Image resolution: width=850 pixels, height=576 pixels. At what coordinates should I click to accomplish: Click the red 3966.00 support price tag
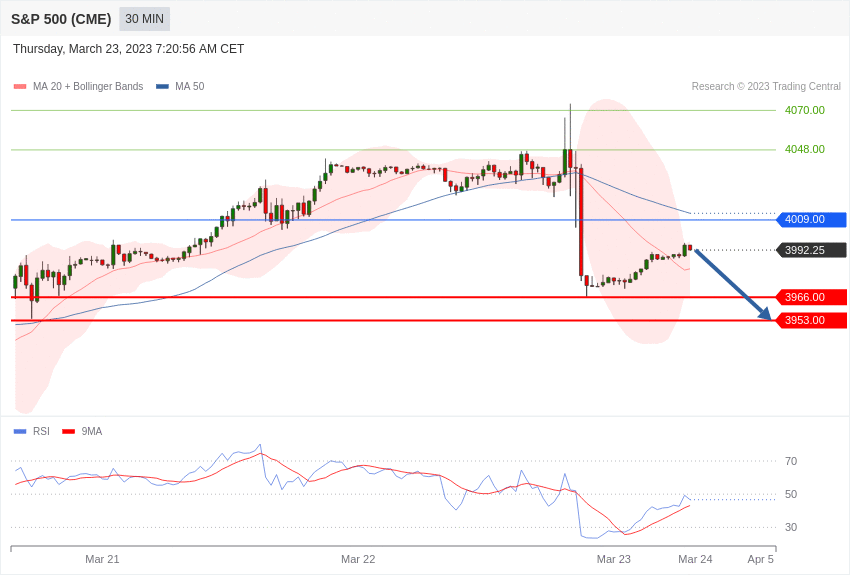(x=812, y=297)
